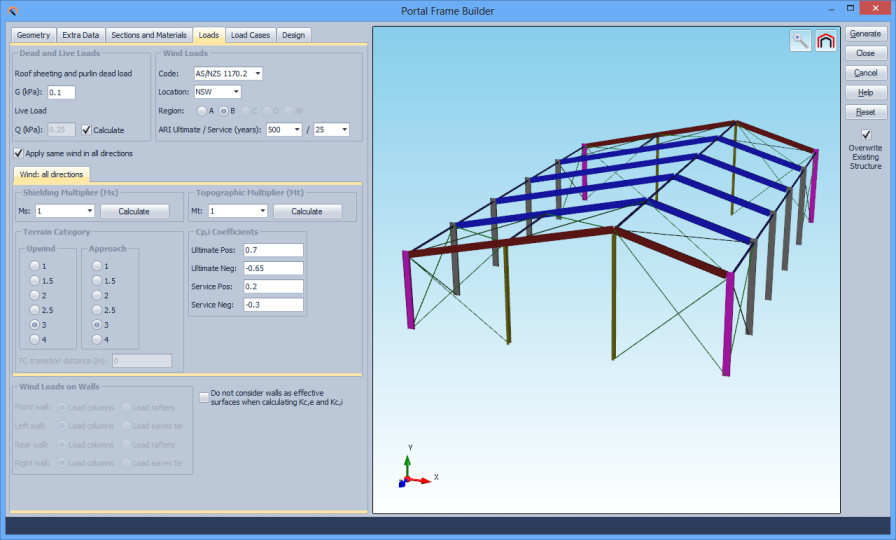Image resolution: width=896 pixels, height=540 pixels.
Task: Select Region A radio button
Action: (x=201, y=111)
